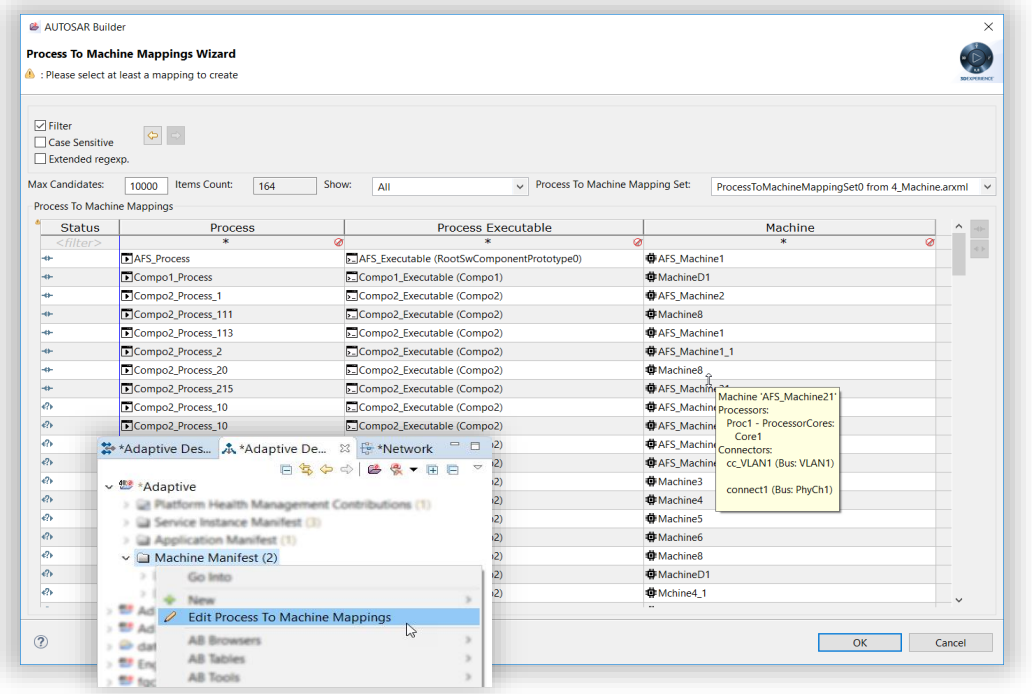Collapse the *Adaptive root tree node
1032x694 pixels.
coord(109,487)
